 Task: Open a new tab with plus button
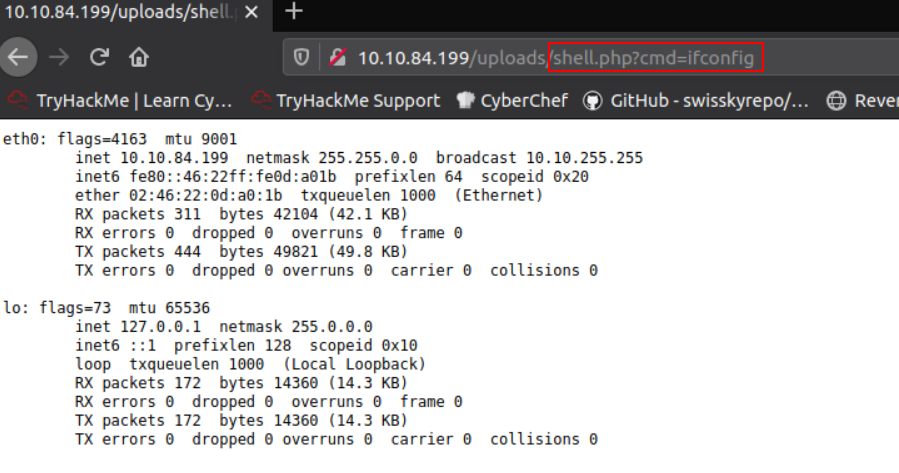click(x=294, y=12)
